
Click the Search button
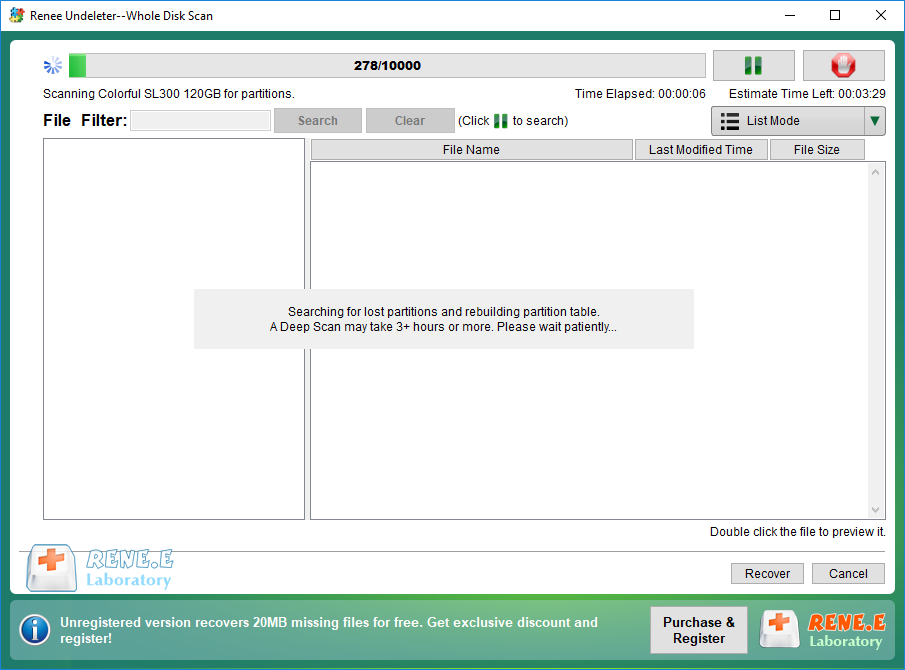pyautogui.click(x=317, y=121)
